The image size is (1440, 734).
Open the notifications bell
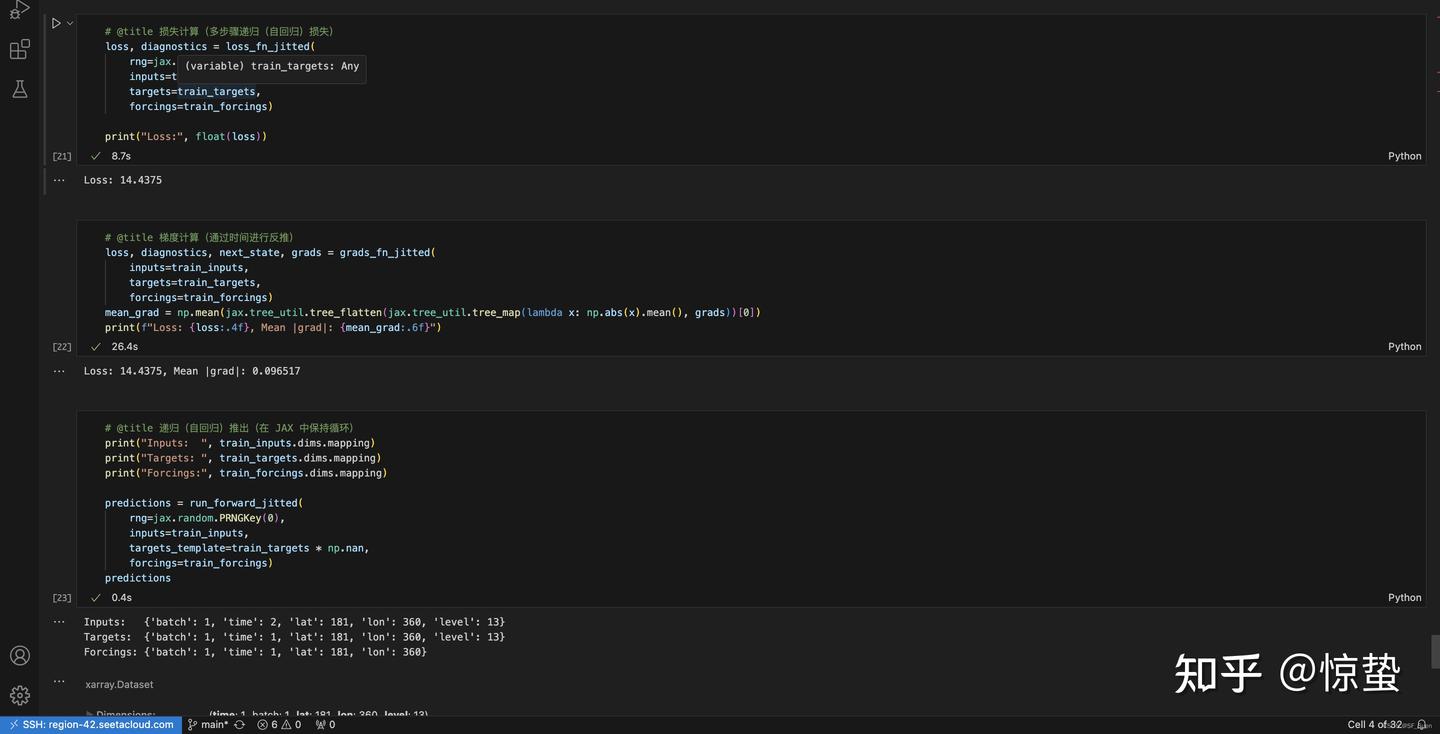pos(1422,723)
